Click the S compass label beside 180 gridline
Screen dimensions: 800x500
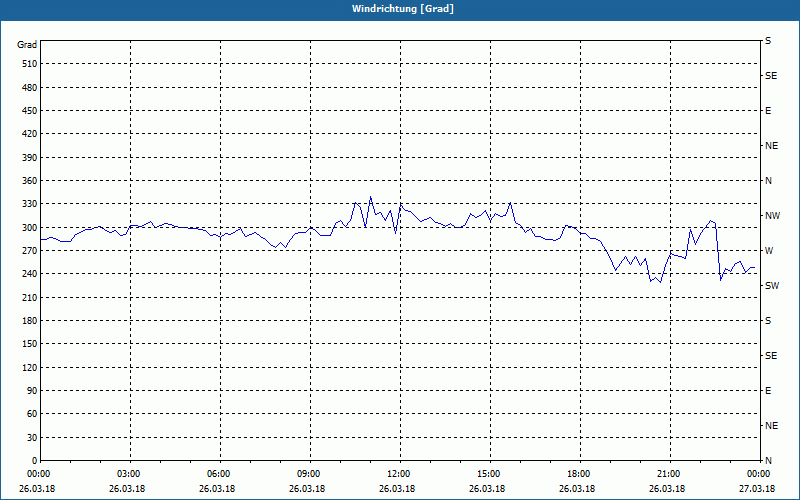coord(768,321)
